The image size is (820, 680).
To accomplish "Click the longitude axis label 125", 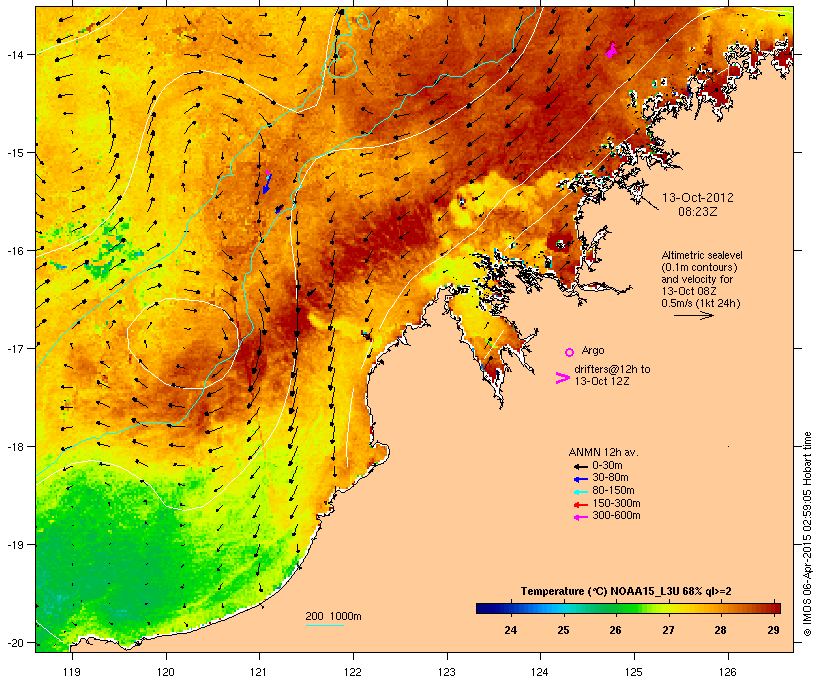I will pyautogui.click(x=634, y=672).
